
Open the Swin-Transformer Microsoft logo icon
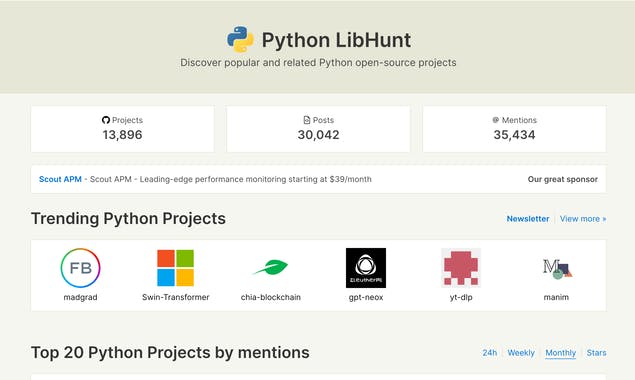click(x=175, y=268)
